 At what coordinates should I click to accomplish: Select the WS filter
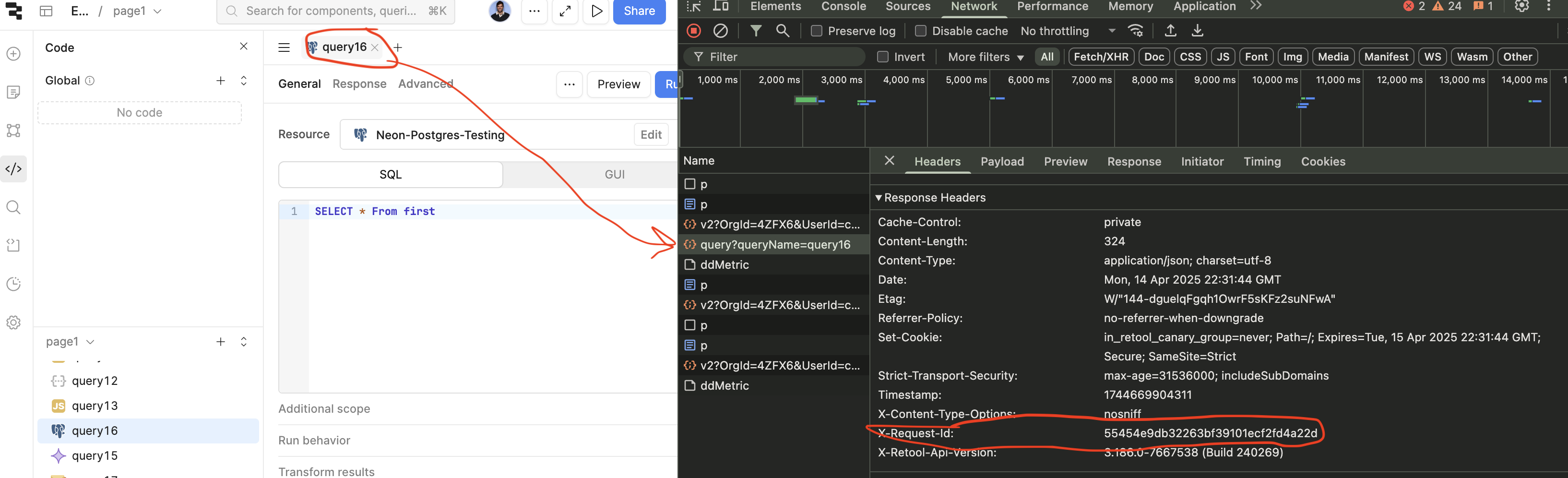pyautogui.click(x=1432, y=57)
